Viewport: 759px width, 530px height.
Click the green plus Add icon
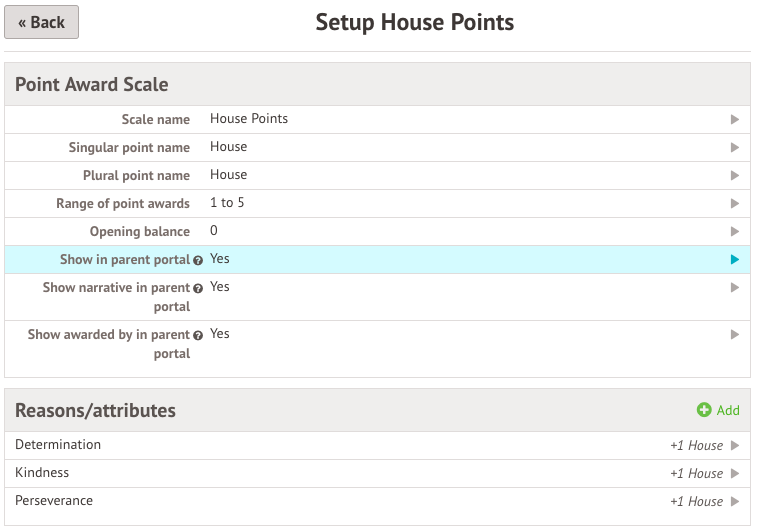704,410
